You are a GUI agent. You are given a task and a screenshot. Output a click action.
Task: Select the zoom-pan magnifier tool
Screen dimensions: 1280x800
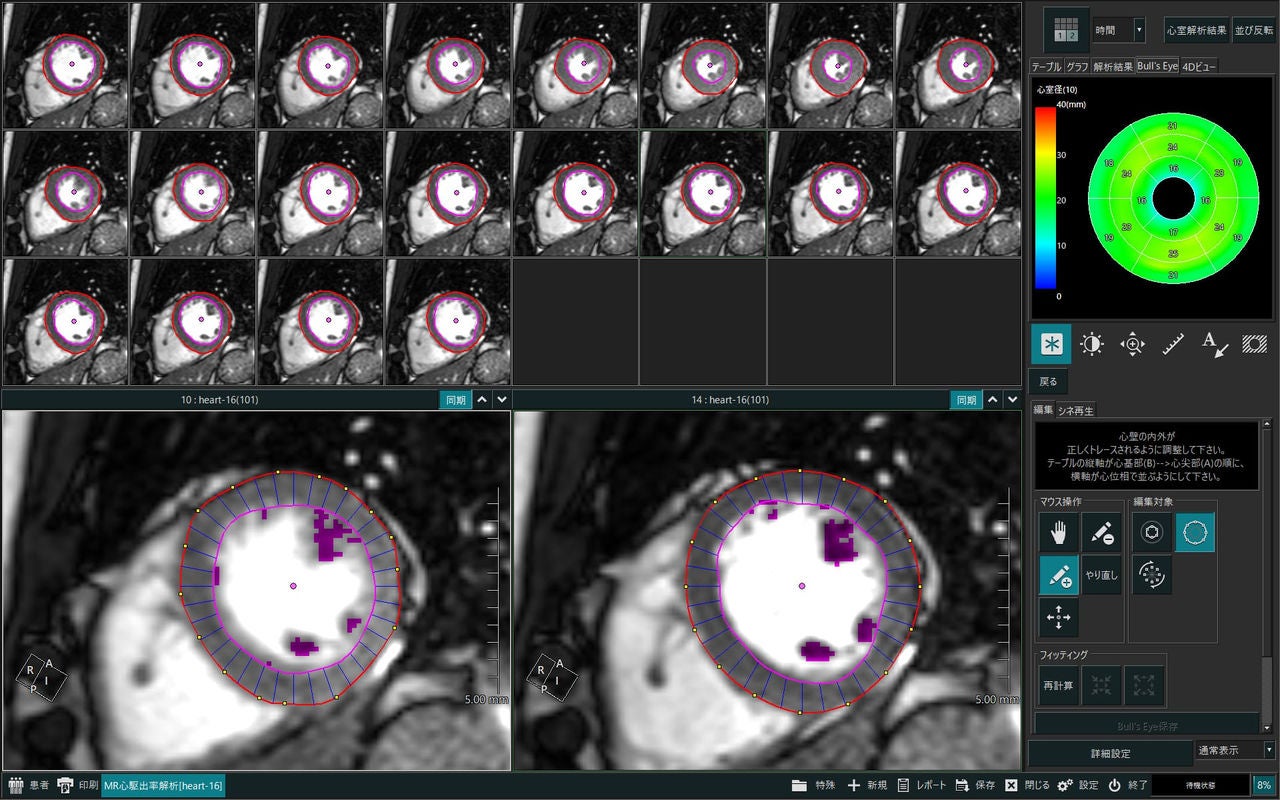point(1132,344)
